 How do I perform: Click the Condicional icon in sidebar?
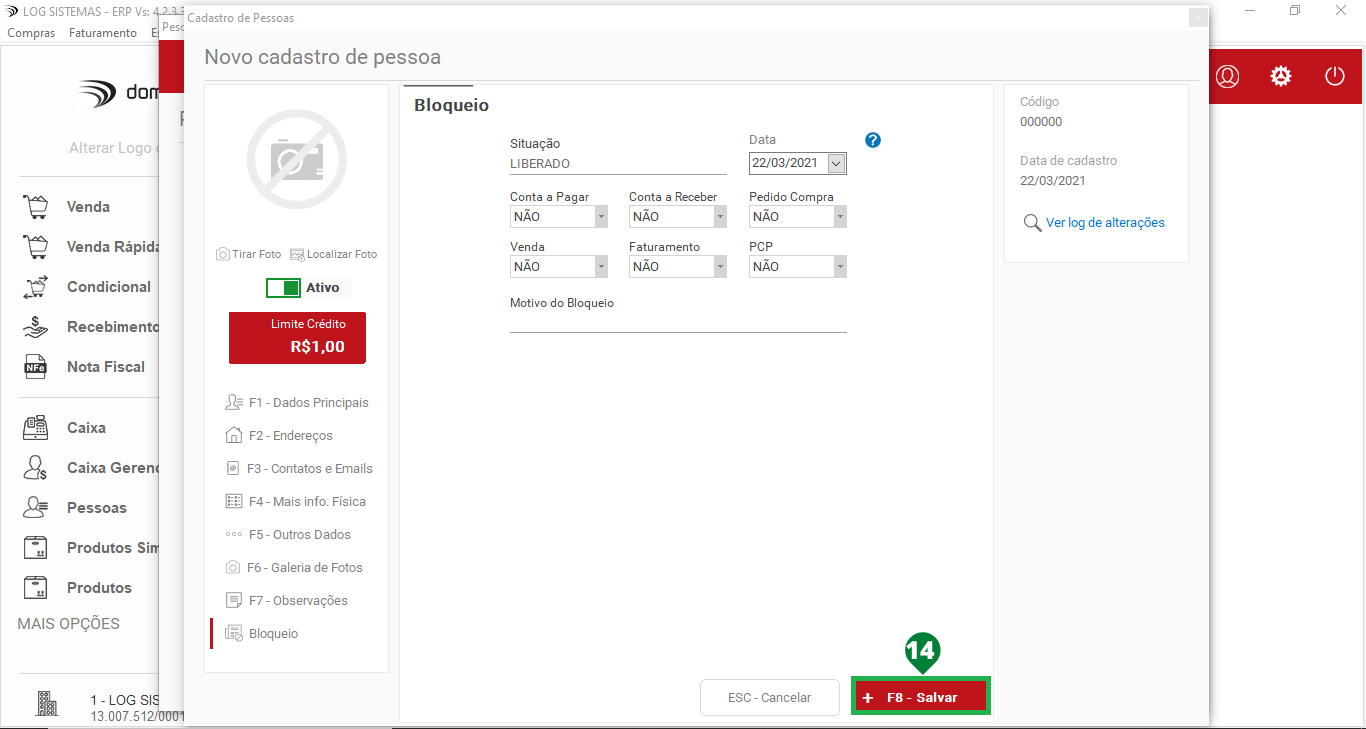point(36,287)
